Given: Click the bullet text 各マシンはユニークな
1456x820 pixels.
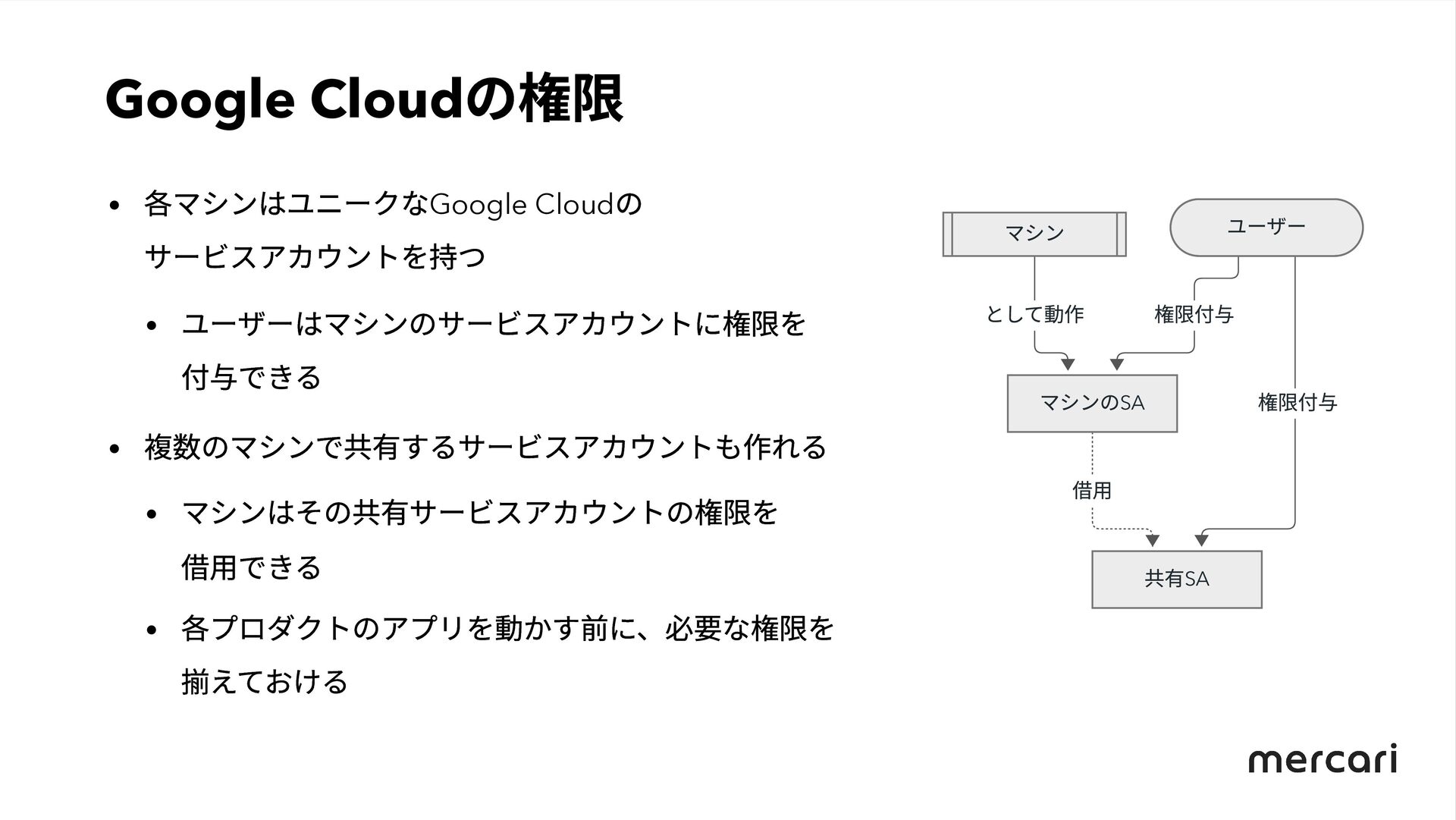Looking at the screenshot, I should [286, 205].
